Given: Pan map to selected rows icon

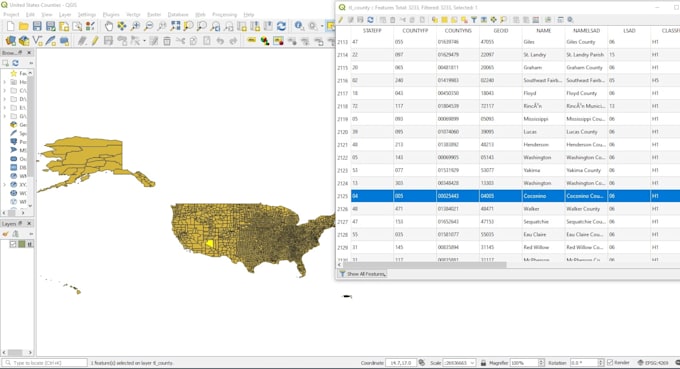Looking at the screenshot, I should pyautogui.click(x=493, y=20).
